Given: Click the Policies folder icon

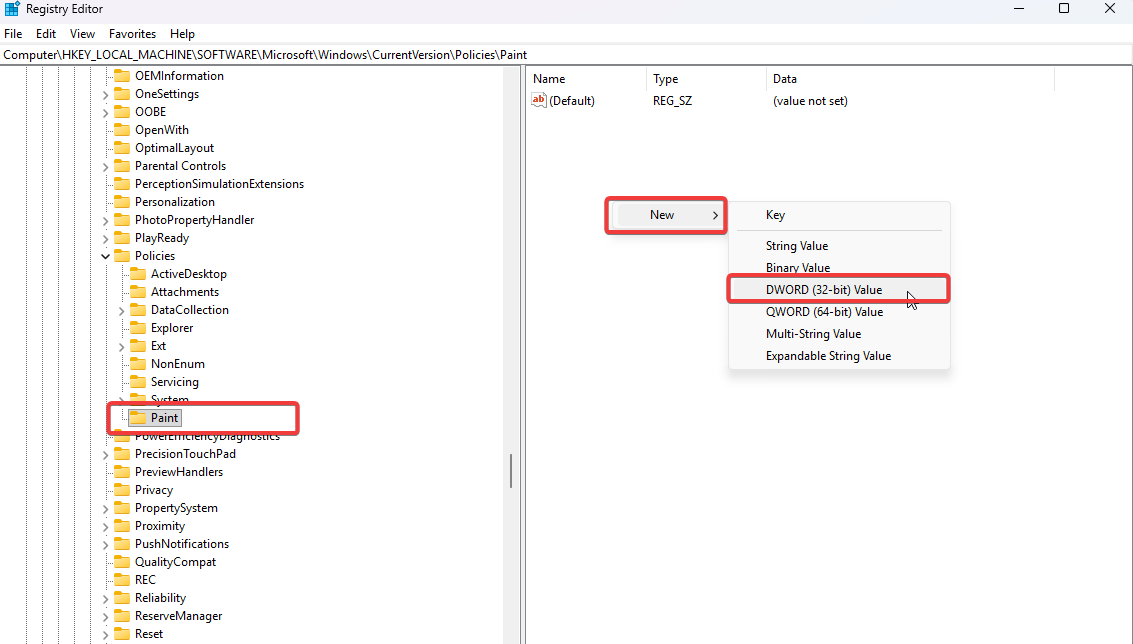Looking at the screenshot, I should click(122, 255).
